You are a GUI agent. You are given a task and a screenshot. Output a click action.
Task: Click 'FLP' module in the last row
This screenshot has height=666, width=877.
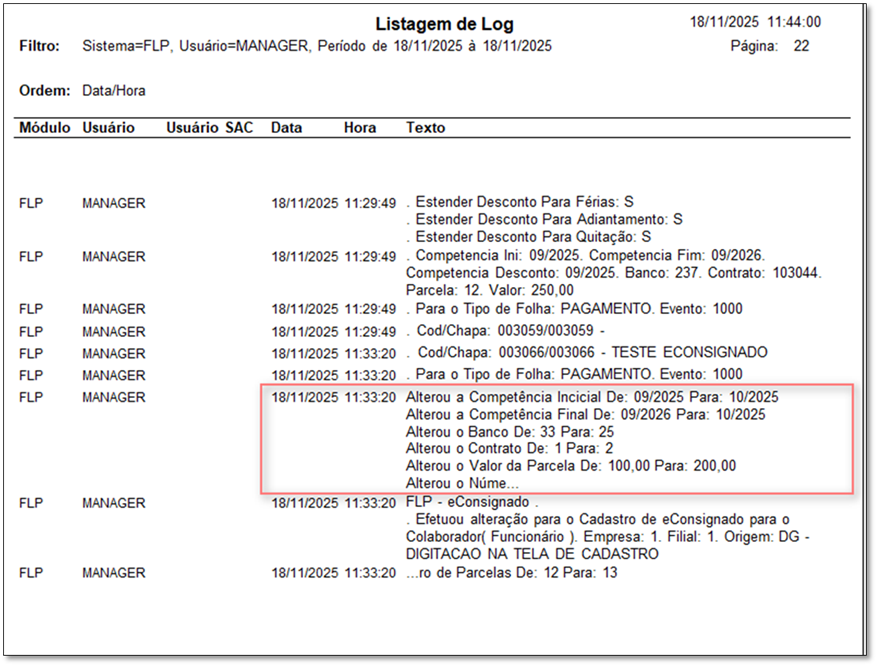pyautogui.click(x=31, y=573)
